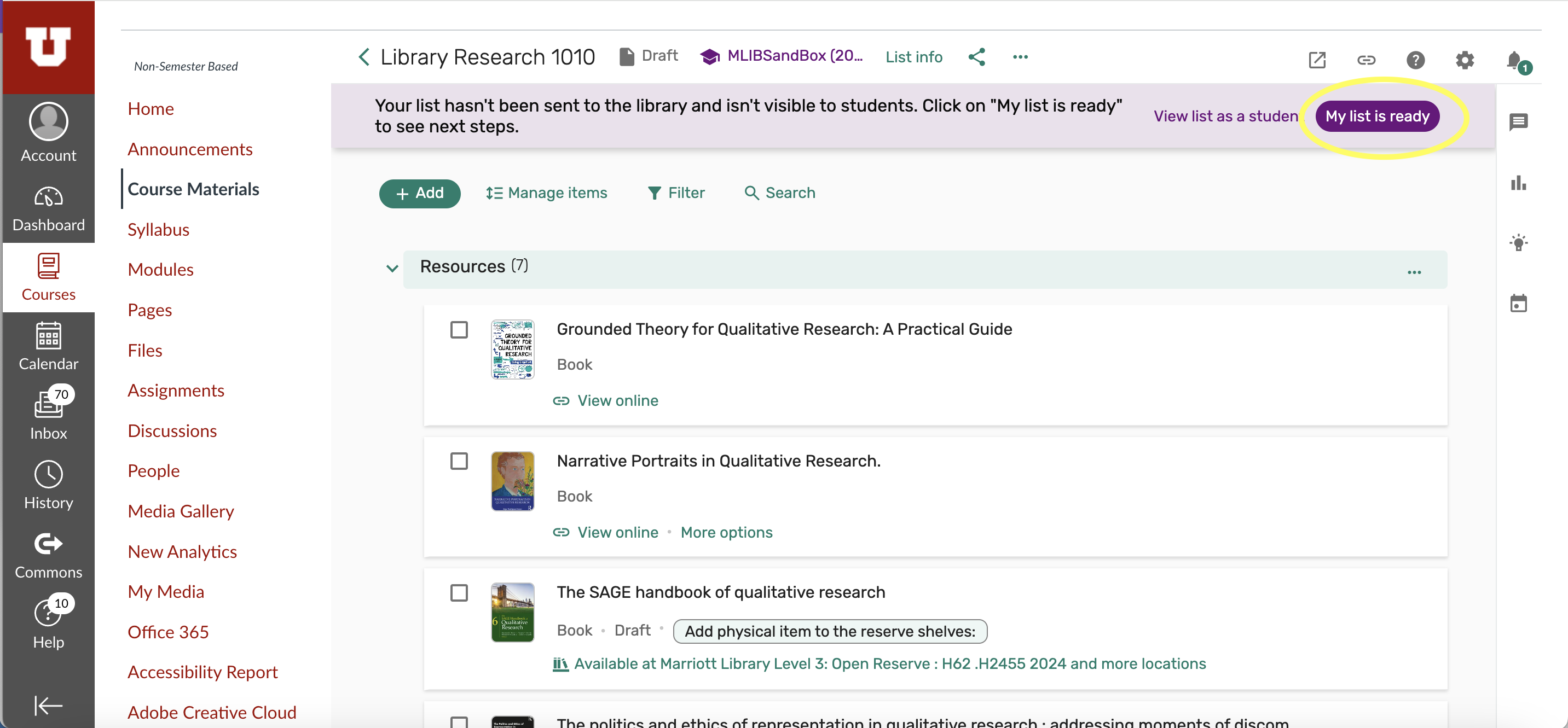Open Courses in global navigation
The width and height of the screenshot is (1568, 728).
point(49,277)
